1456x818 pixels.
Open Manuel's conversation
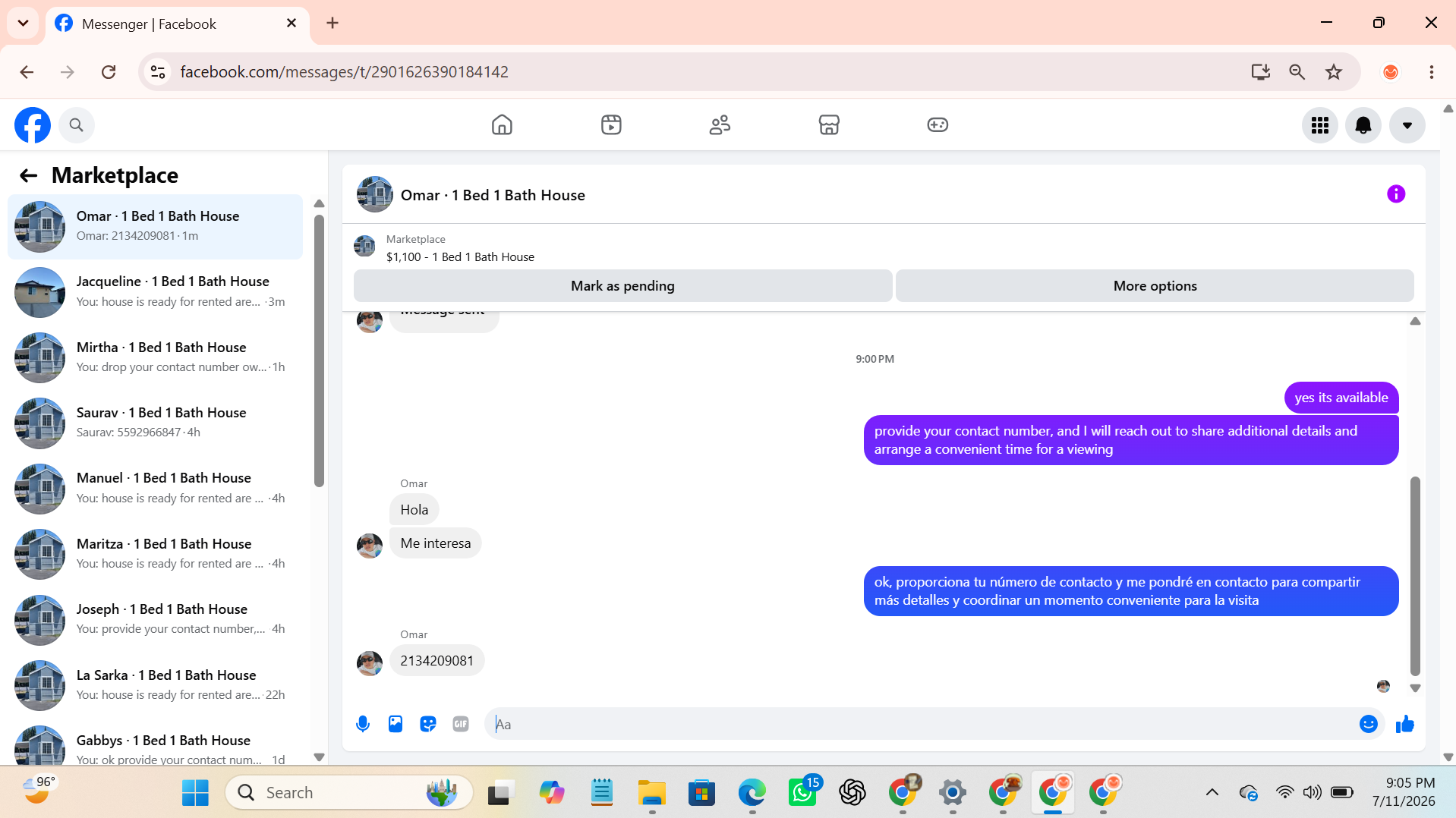coord(156,488)
